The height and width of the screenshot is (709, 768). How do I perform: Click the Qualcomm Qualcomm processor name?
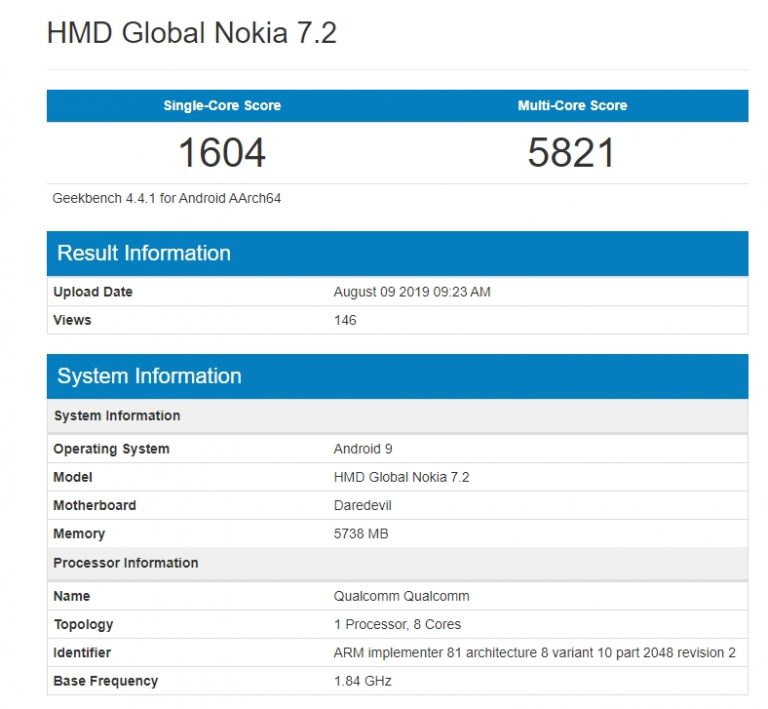401,596
